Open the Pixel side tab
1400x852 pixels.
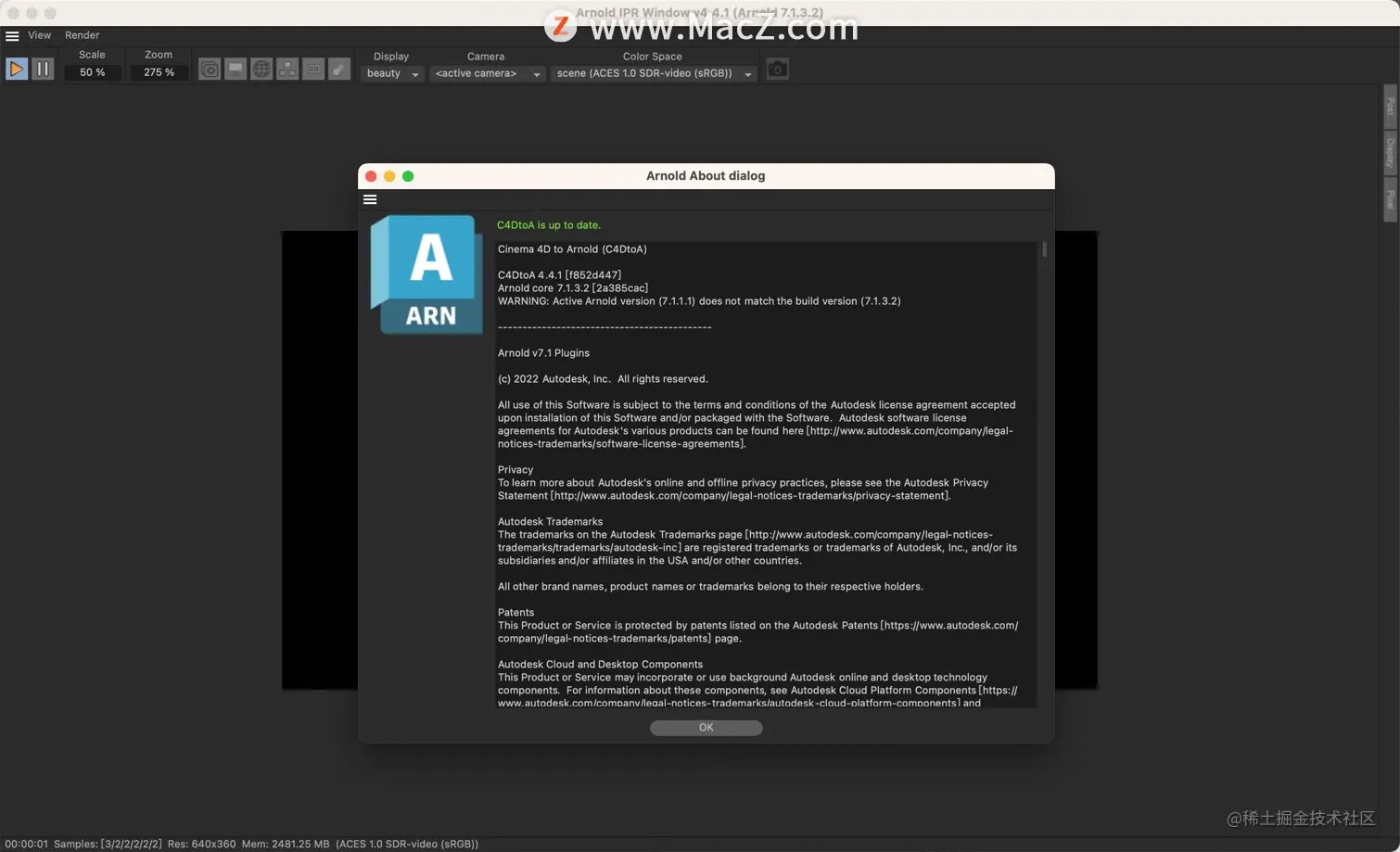(1390, 199)
